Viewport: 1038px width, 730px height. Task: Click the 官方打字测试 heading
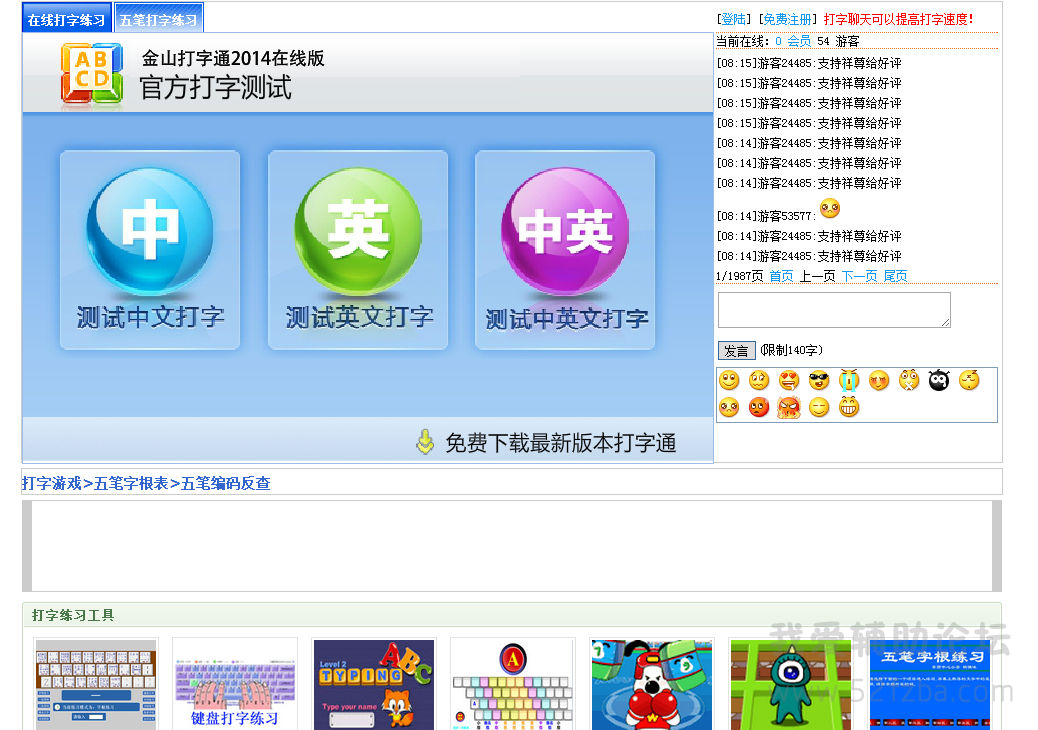point(215,87)
